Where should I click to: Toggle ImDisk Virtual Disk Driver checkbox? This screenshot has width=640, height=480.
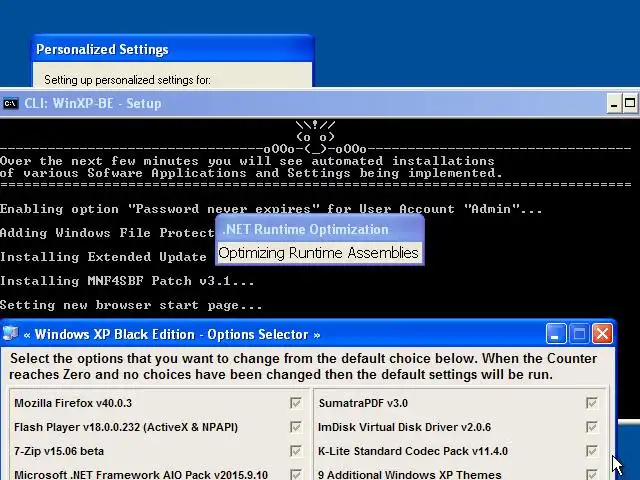click(592, 427)
